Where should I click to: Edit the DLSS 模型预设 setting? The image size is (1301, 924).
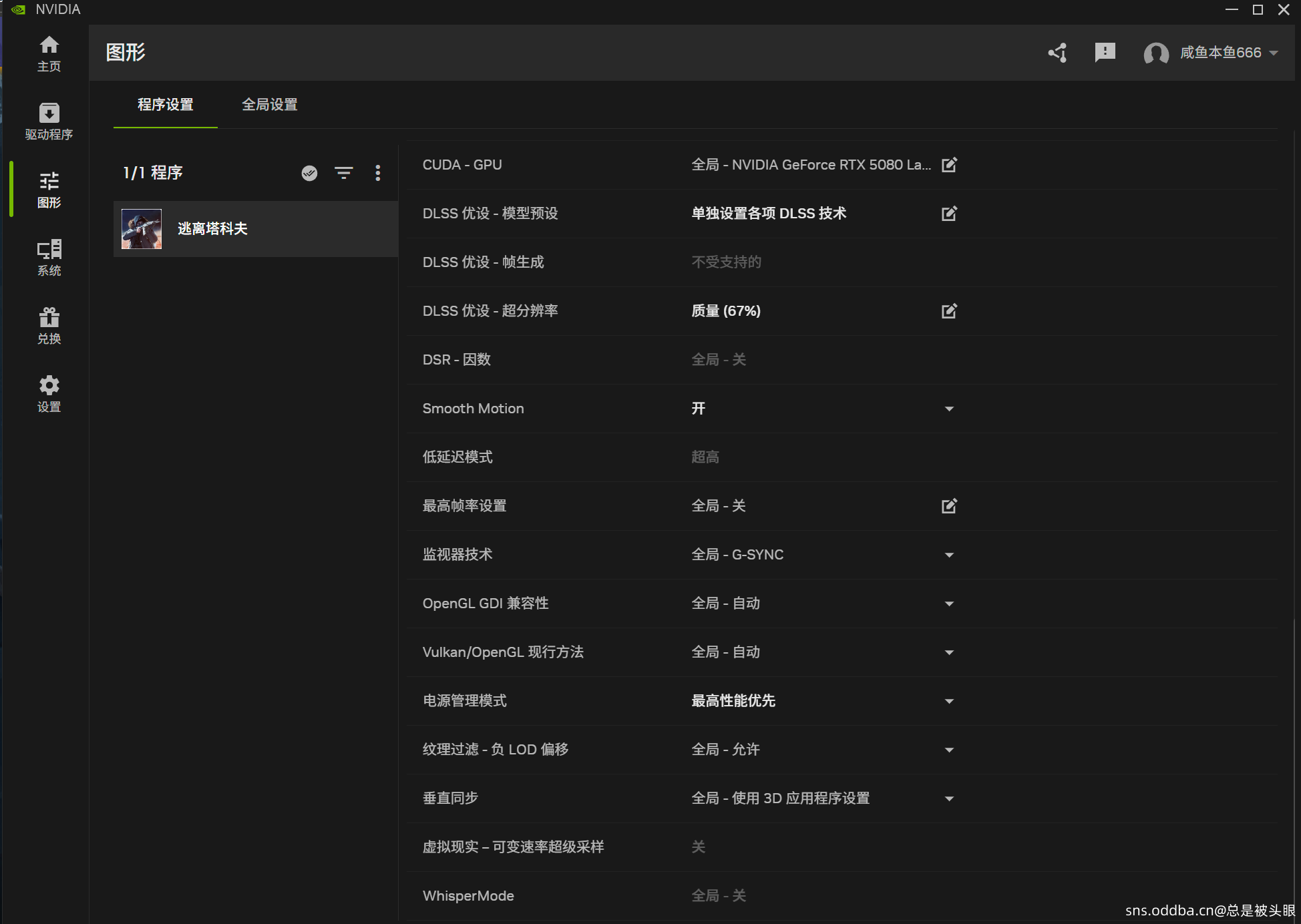949,214
